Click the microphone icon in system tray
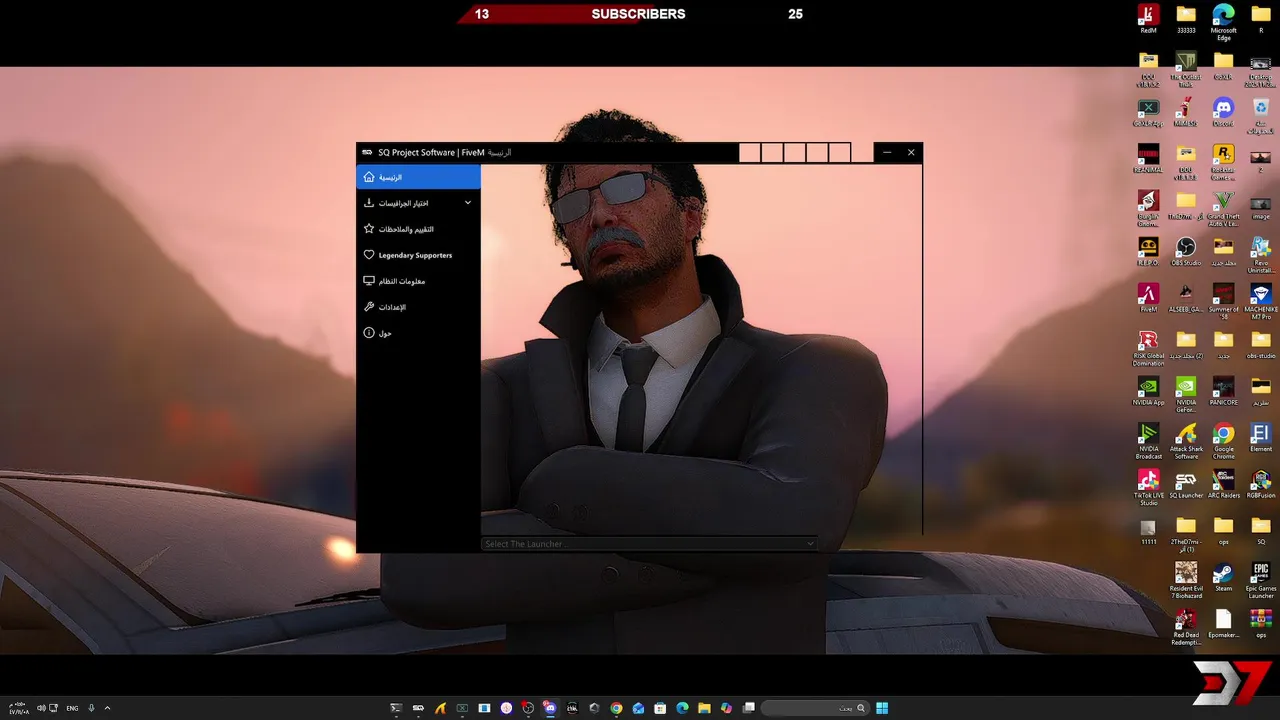The image size is (1280, 720). click(x=91, y=708)
